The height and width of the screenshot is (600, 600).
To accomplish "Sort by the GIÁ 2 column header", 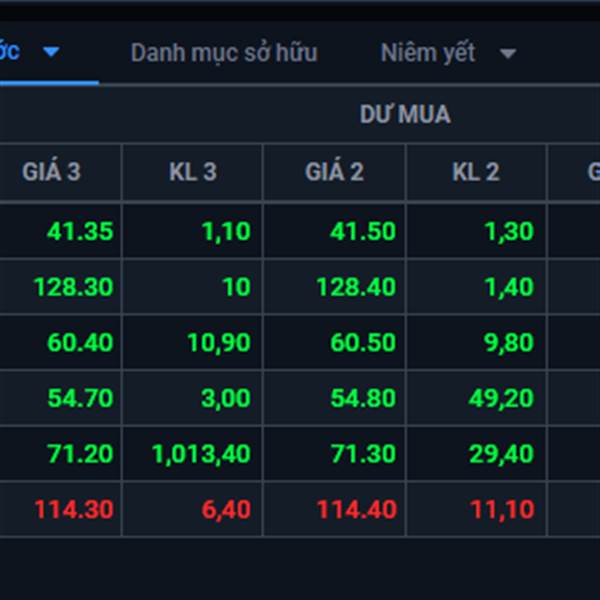I will click(334, 172).
